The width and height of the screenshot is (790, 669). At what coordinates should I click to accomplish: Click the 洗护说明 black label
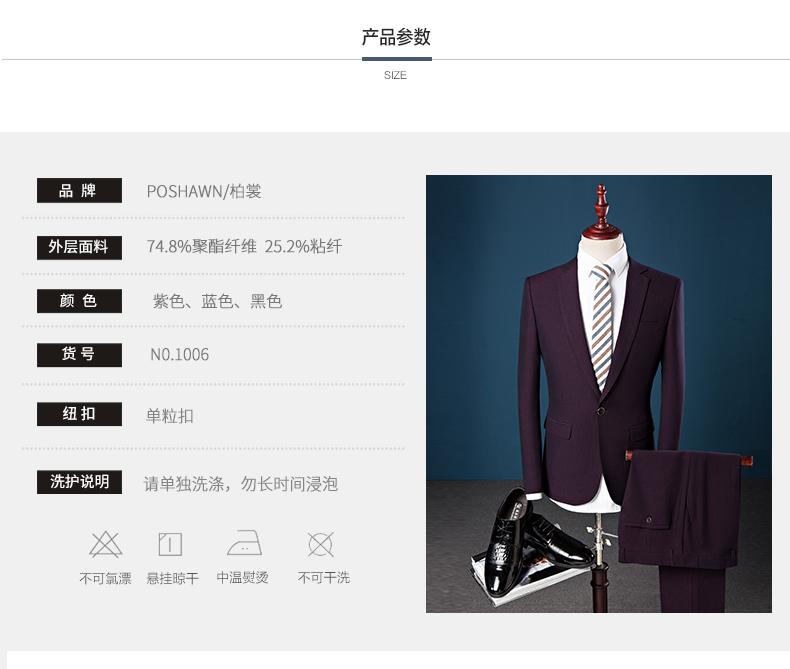(x=79, y=482)
